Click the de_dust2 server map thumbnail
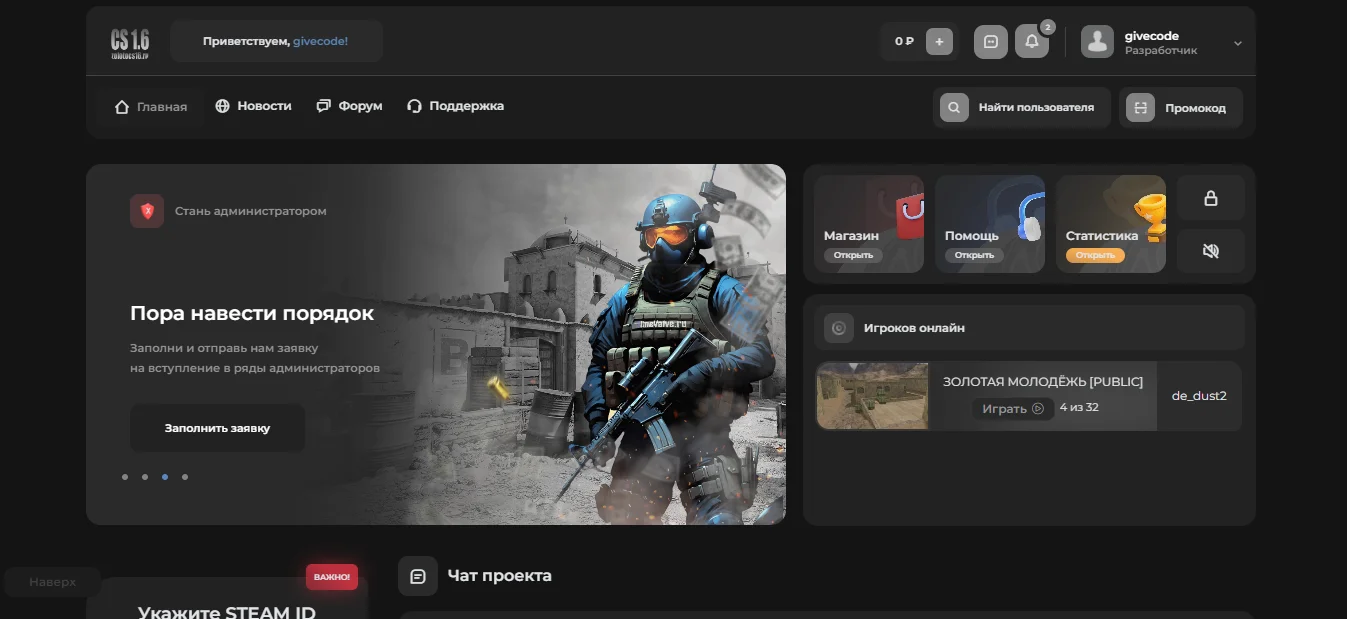Viewport: 1347px width, 619px height. 872,396
